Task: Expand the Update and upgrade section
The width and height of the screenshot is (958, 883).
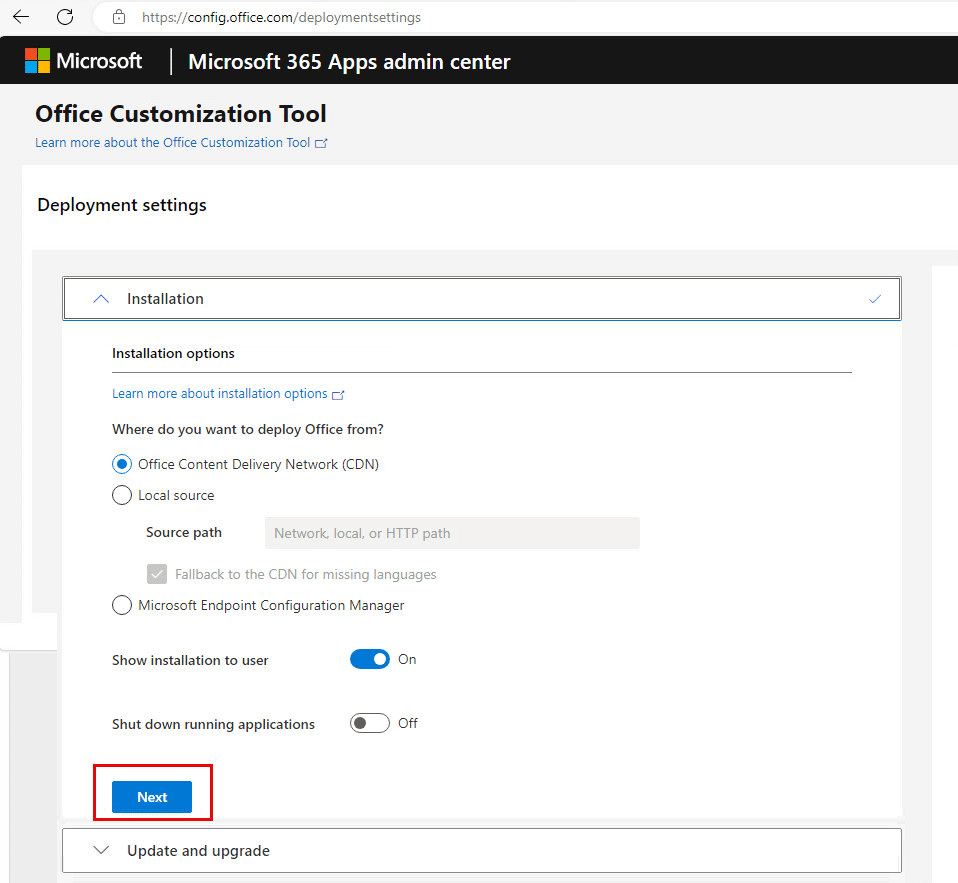Action: tap(100, 850)
